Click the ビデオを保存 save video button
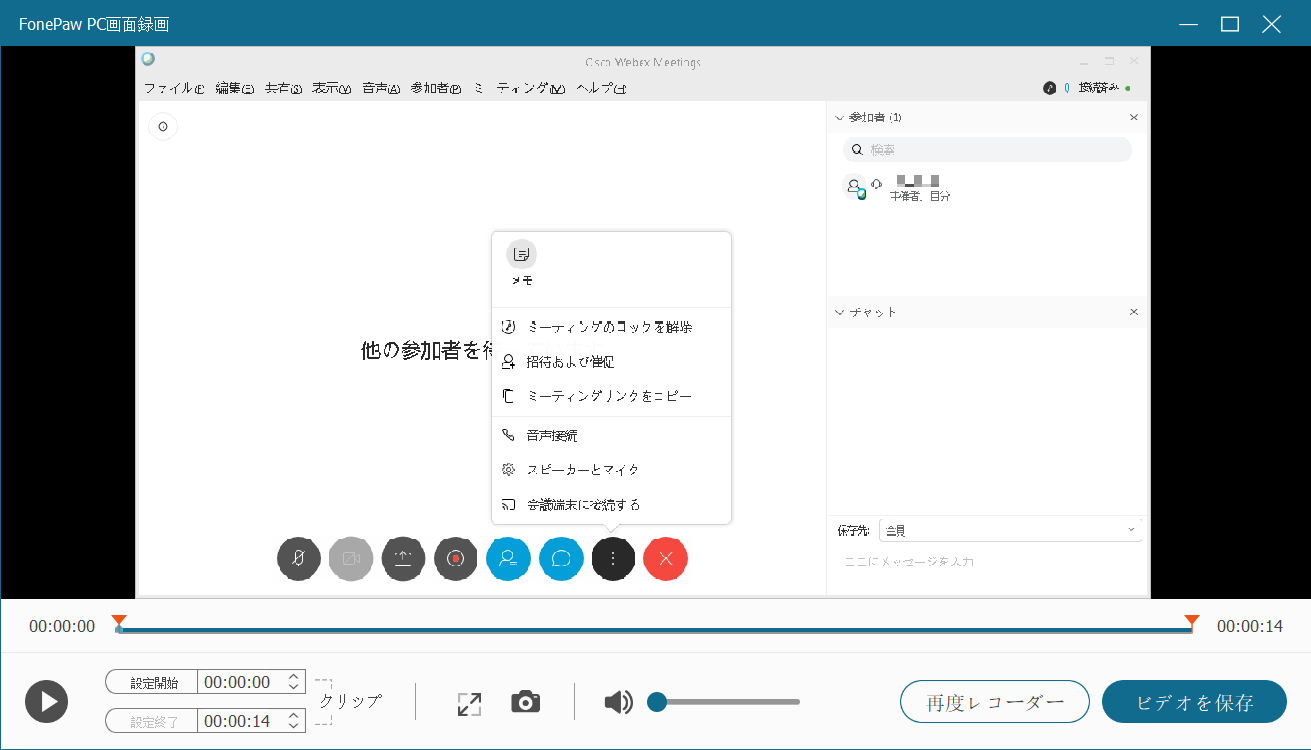 click(1194, 702)
